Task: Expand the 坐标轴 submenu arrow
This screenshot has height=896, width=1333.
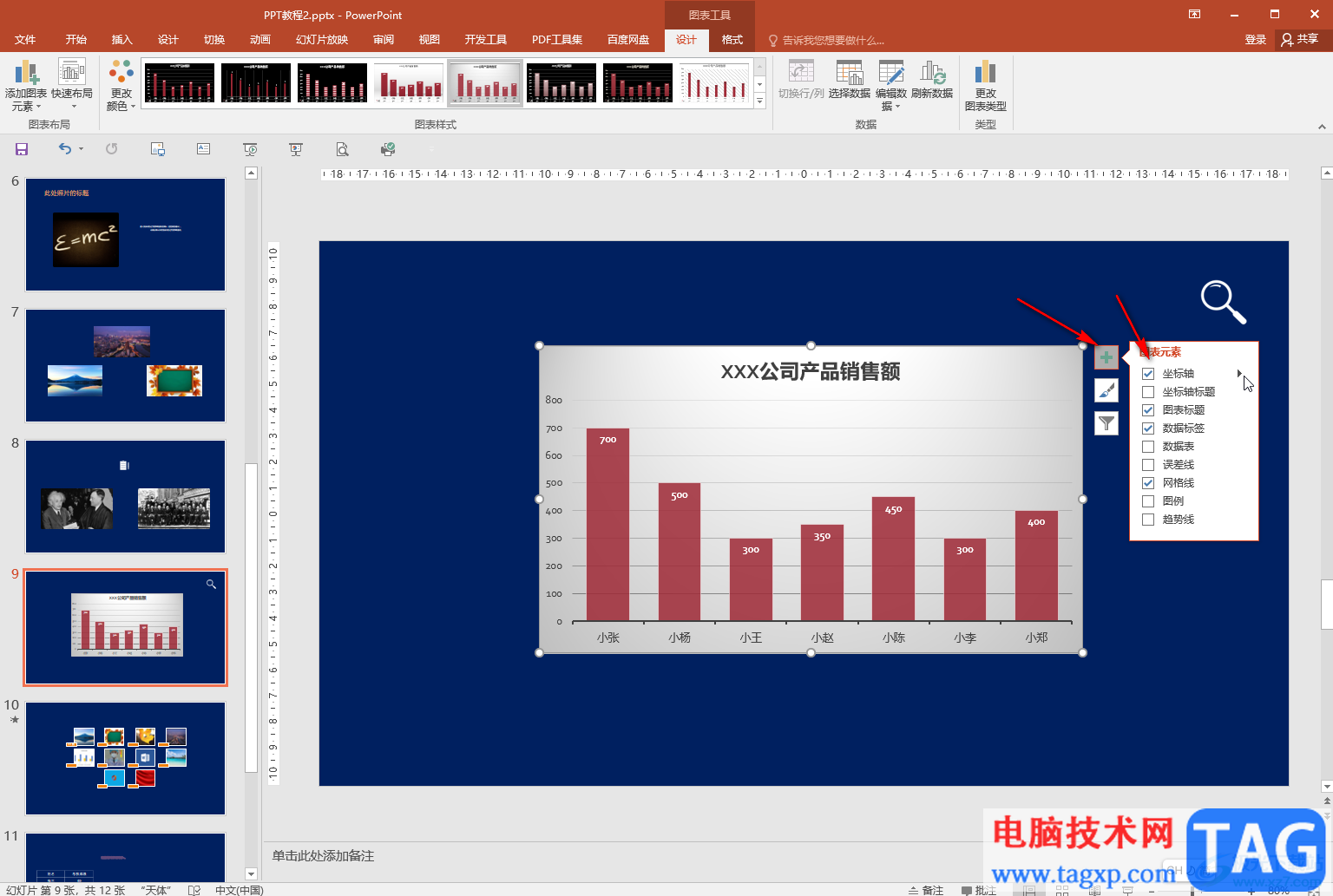Action: (x=1239, y=374)
